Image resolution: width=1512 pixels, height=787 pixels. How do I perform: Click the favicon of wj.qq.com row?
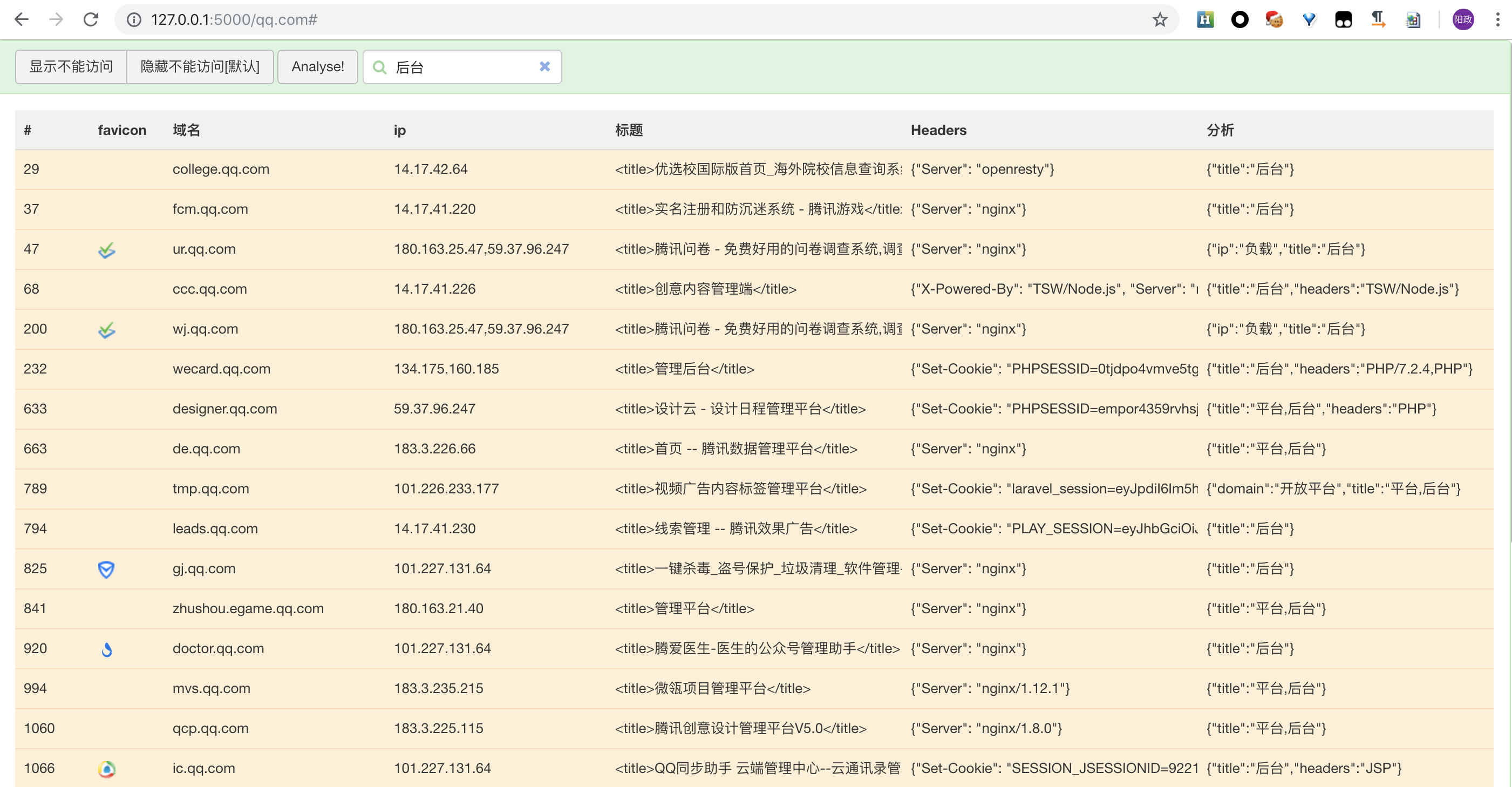[106, 330]
